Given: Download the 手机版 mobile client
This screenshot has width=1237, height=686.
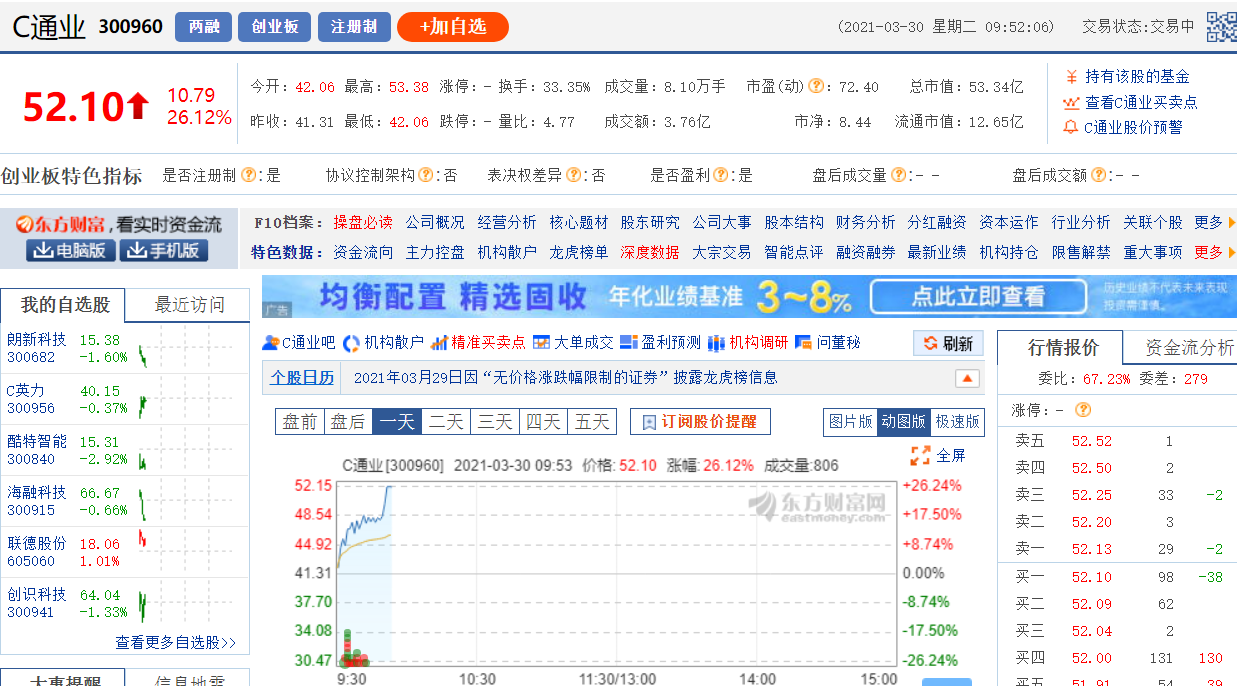Looking at the screenshot, I should [164, 250].
